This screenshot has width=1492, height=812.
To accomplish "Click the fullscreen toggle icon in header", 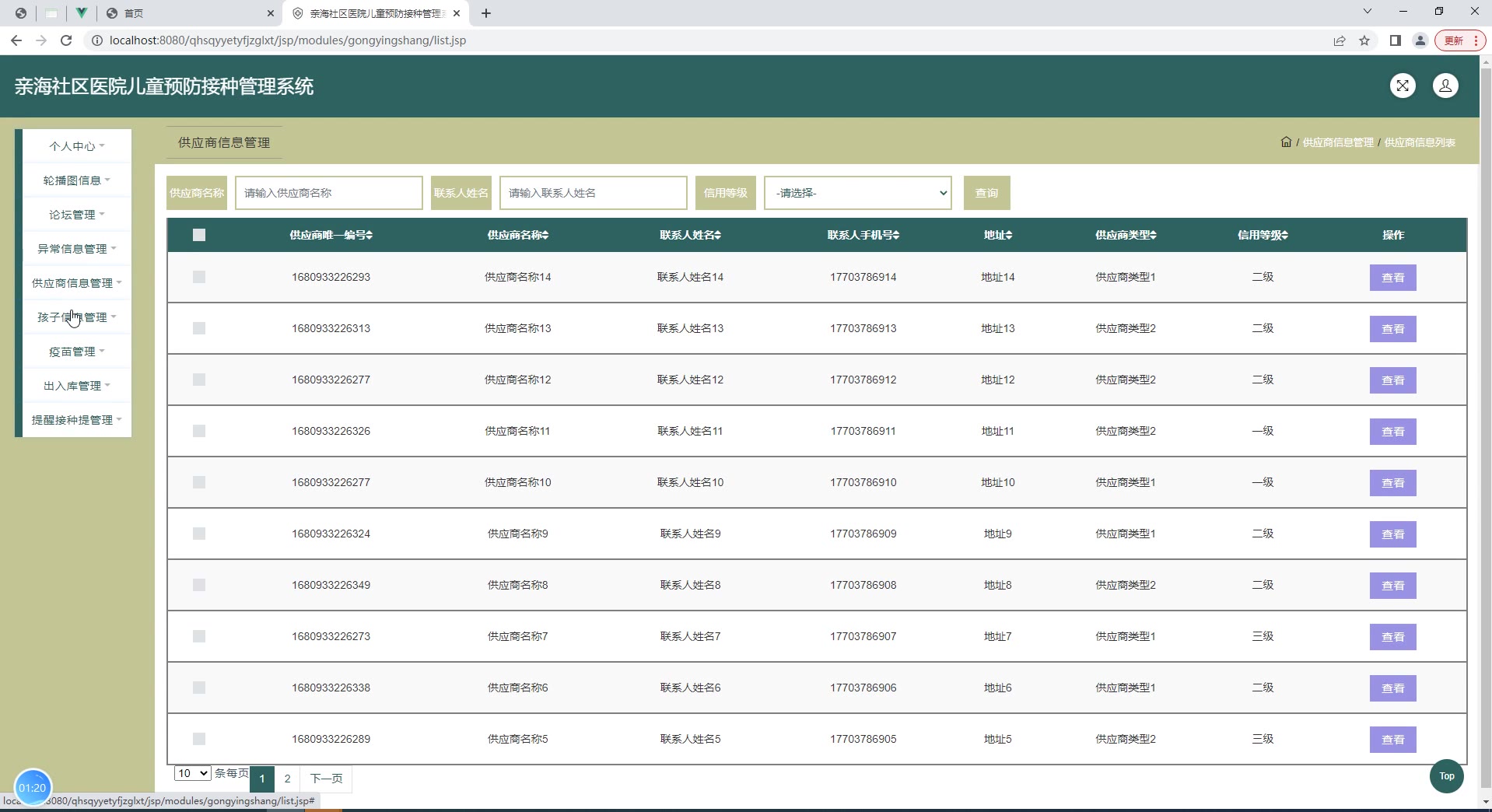I will coord(1402,86).
